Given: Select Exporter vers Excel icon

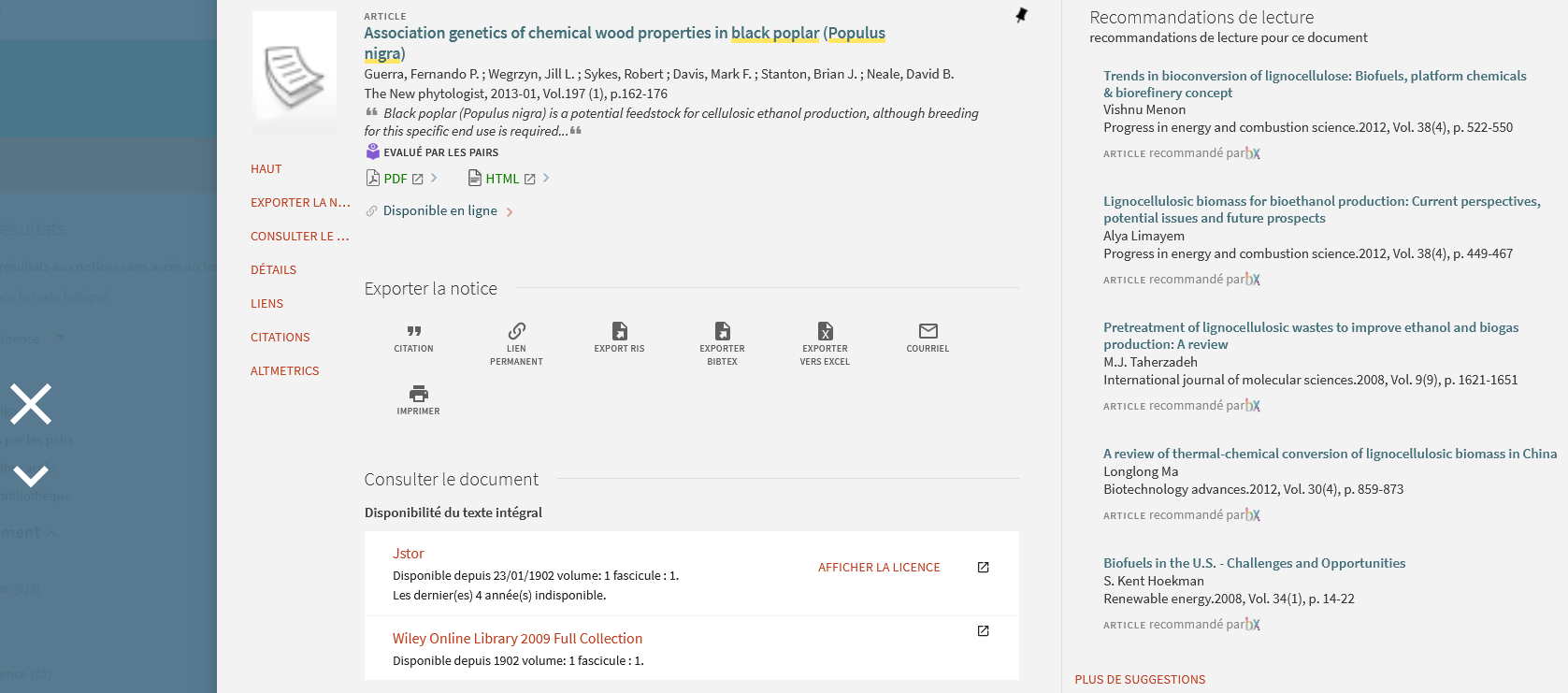Looking at the screenshot, I should click(x=825, y=331).
